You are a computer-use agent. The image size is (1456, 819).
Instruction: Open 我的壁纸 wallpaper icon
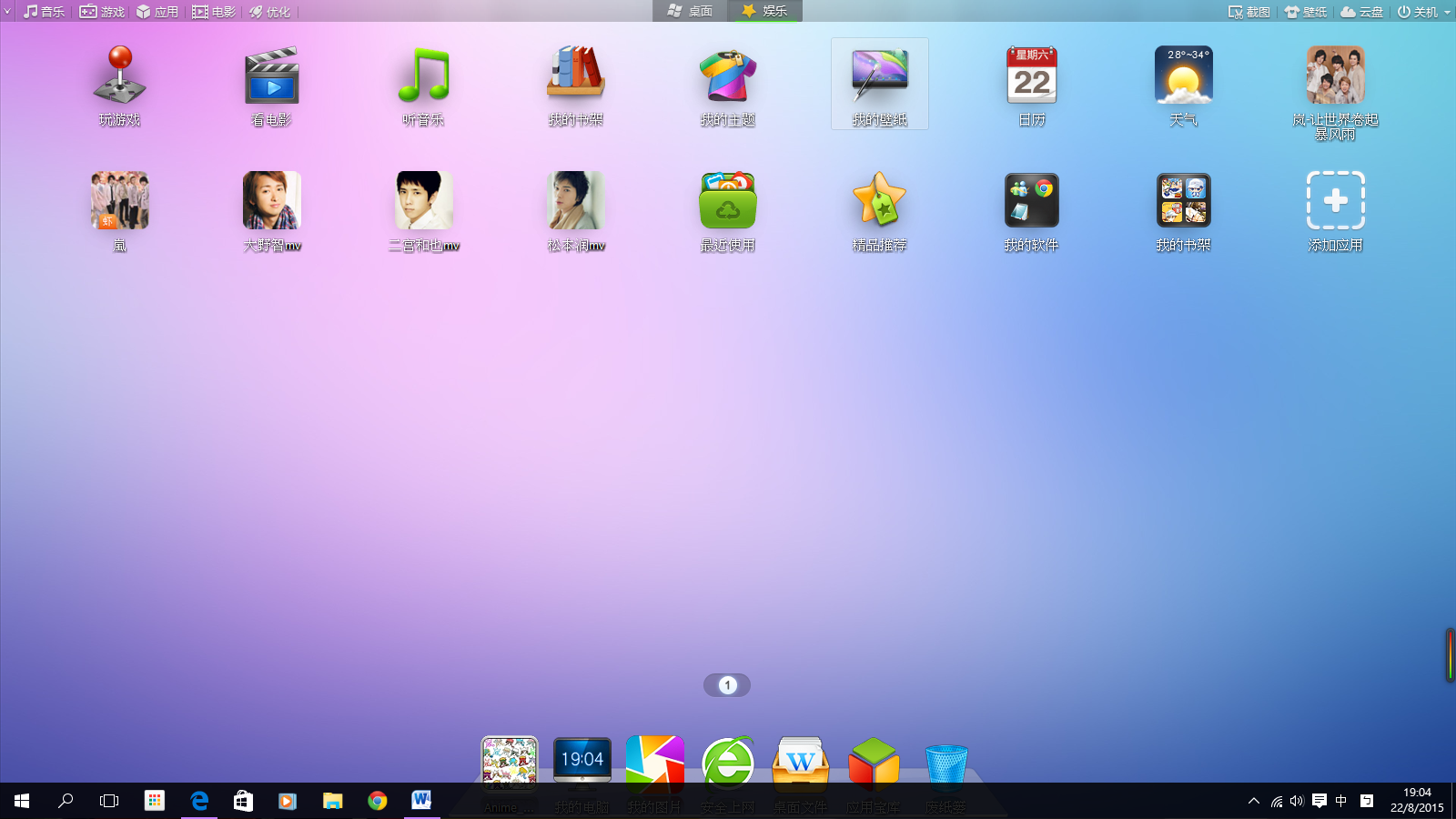point(879,76)
